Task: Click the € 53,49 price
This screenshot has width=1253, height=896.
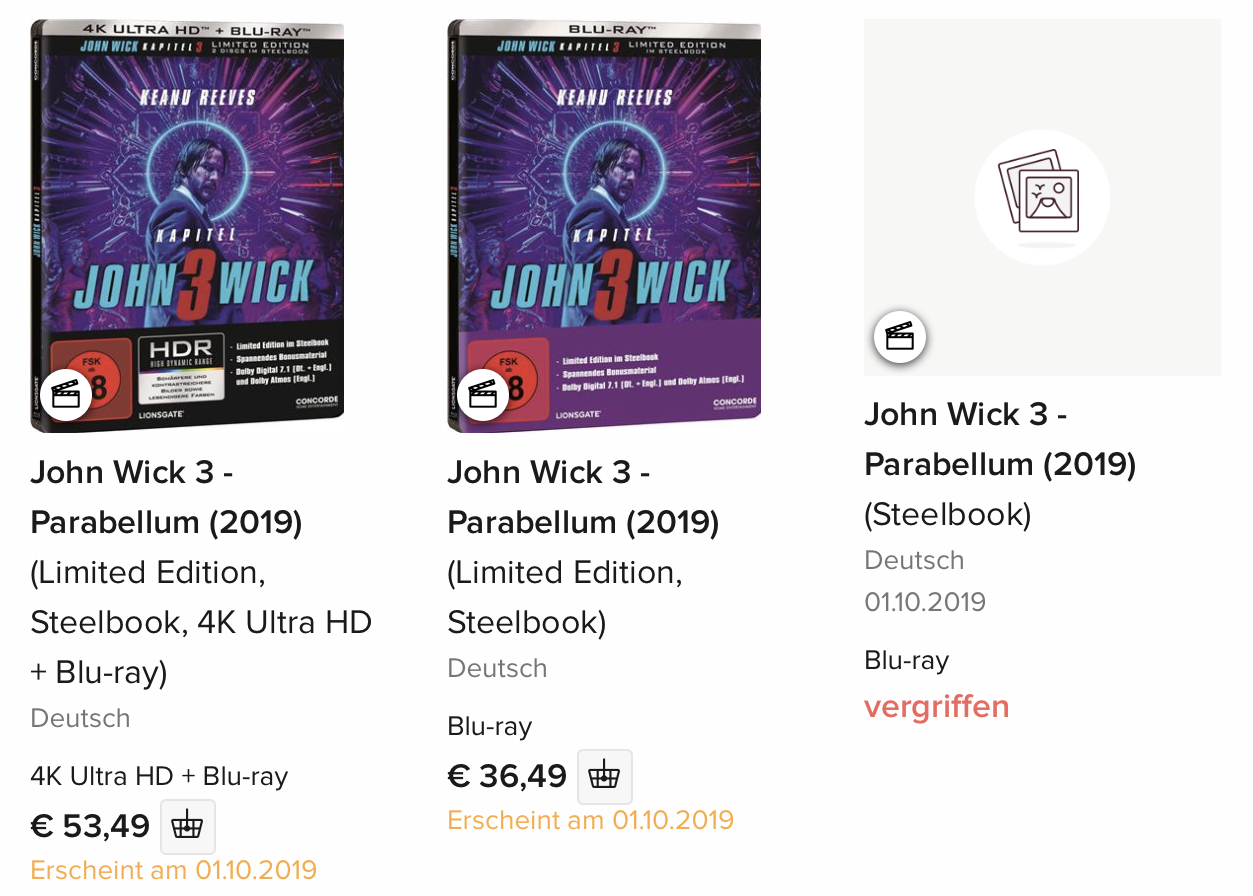Action: 90,827
